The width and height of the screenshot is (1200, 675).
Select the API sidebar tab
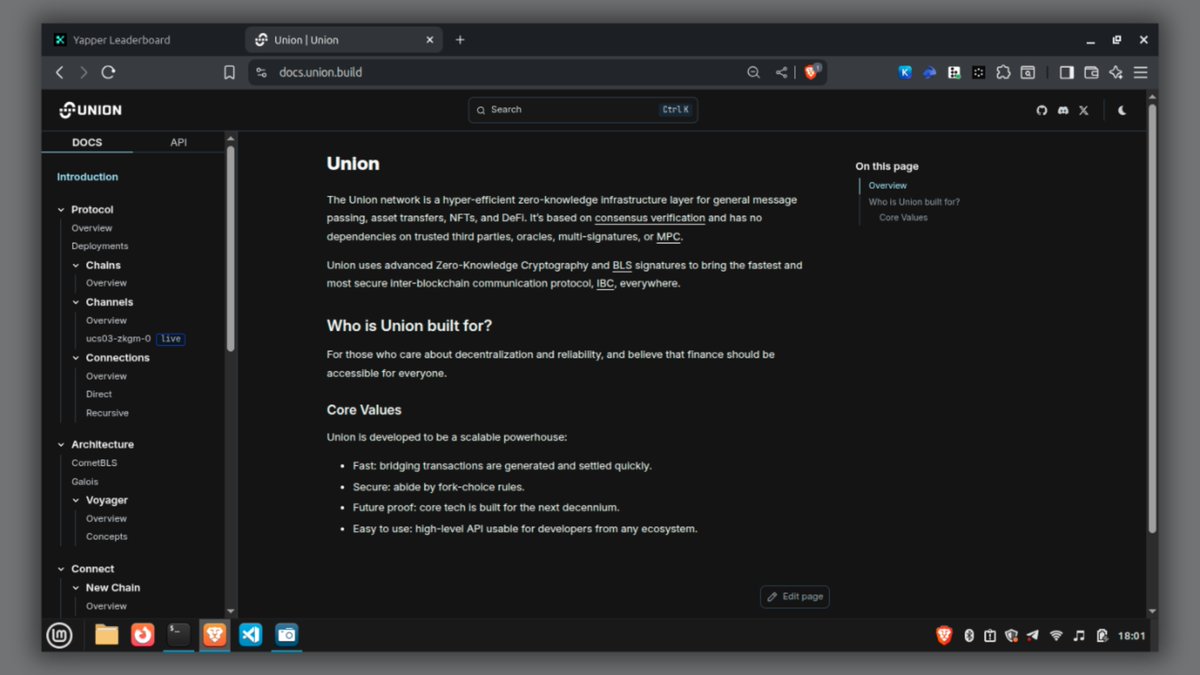point(178,142)
